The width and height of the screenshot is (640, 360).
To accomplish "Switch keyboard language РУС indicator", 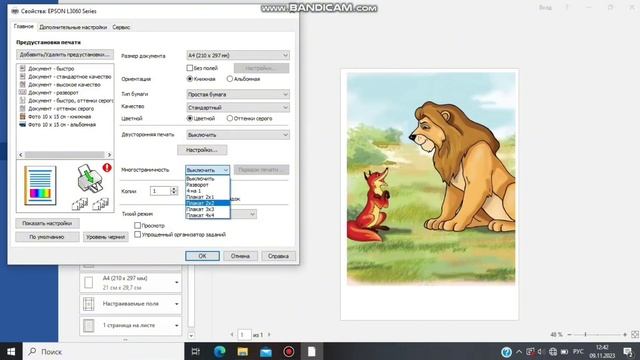I will click(578, 352).
